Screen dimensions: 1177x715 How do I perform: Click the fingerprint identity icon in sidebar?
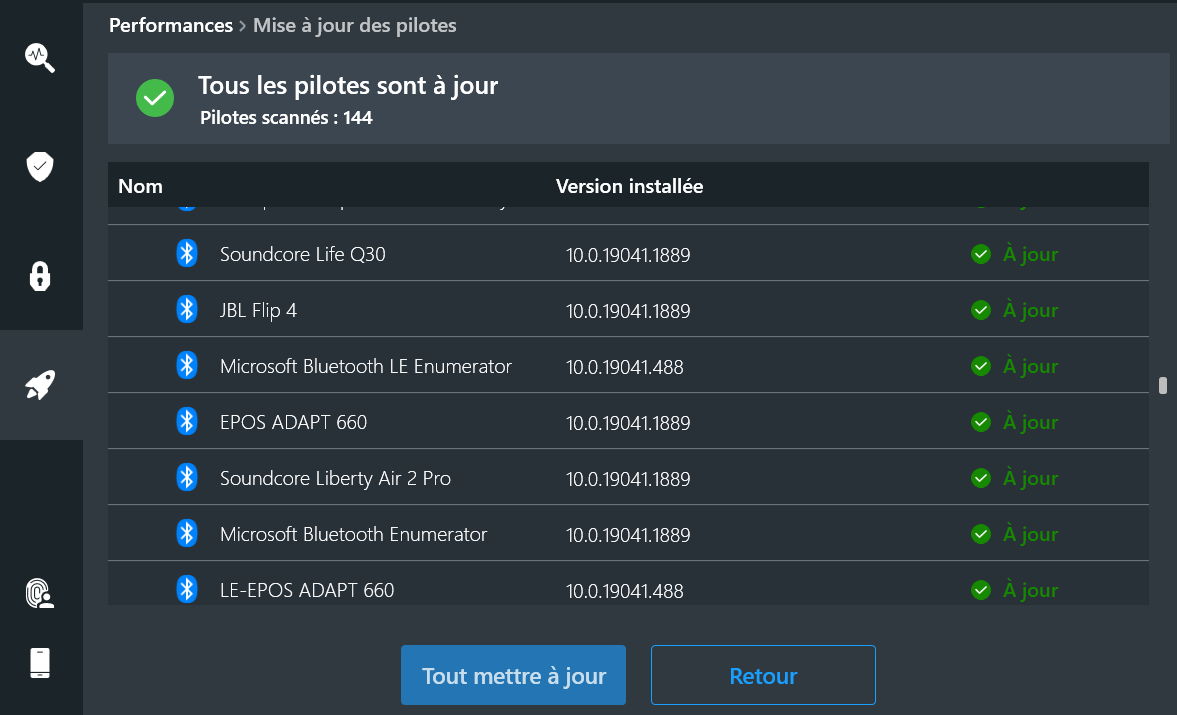point(40,593)
